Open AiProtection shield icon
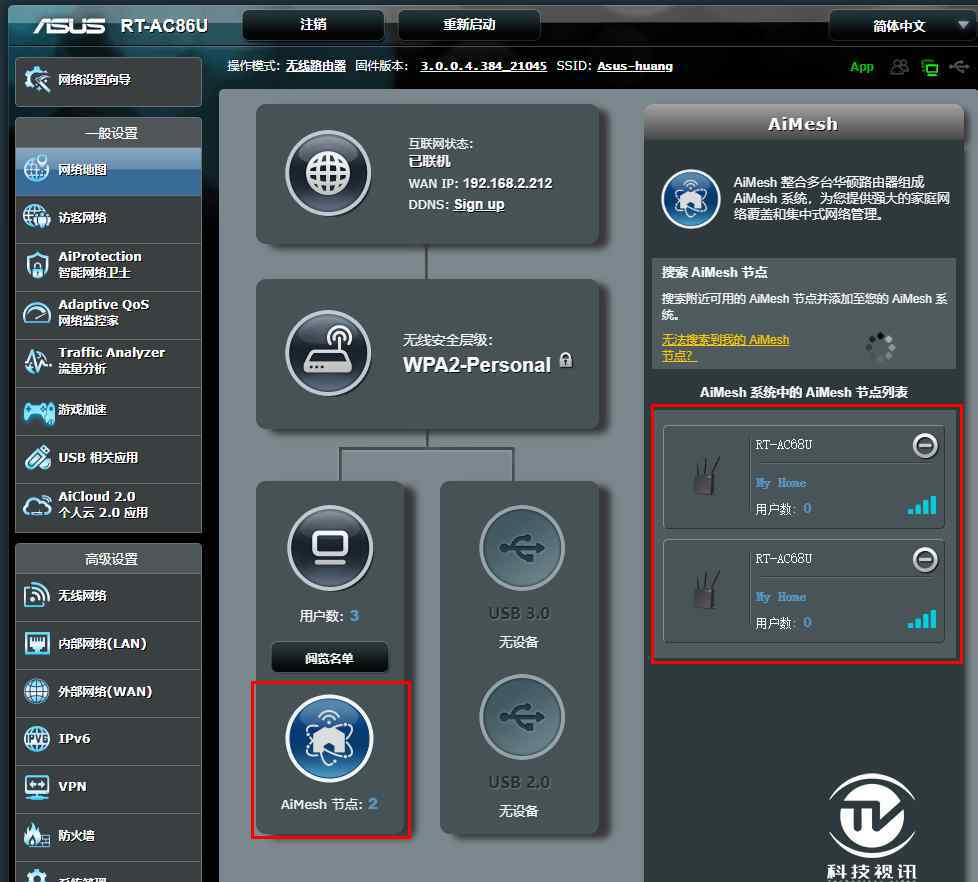This screenshot has height=882, width=978. point(37,264)
